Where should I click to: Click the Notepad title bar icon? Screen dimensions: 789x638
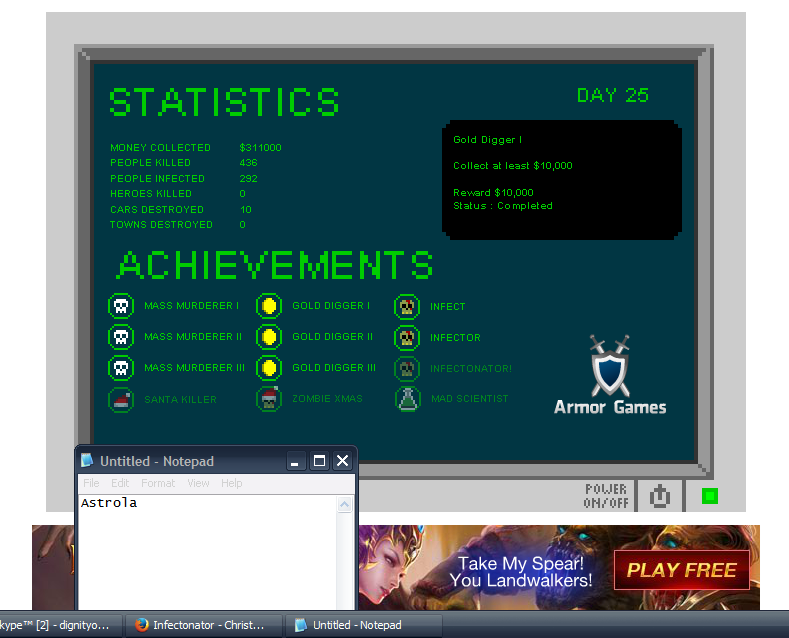coord(87,460)
